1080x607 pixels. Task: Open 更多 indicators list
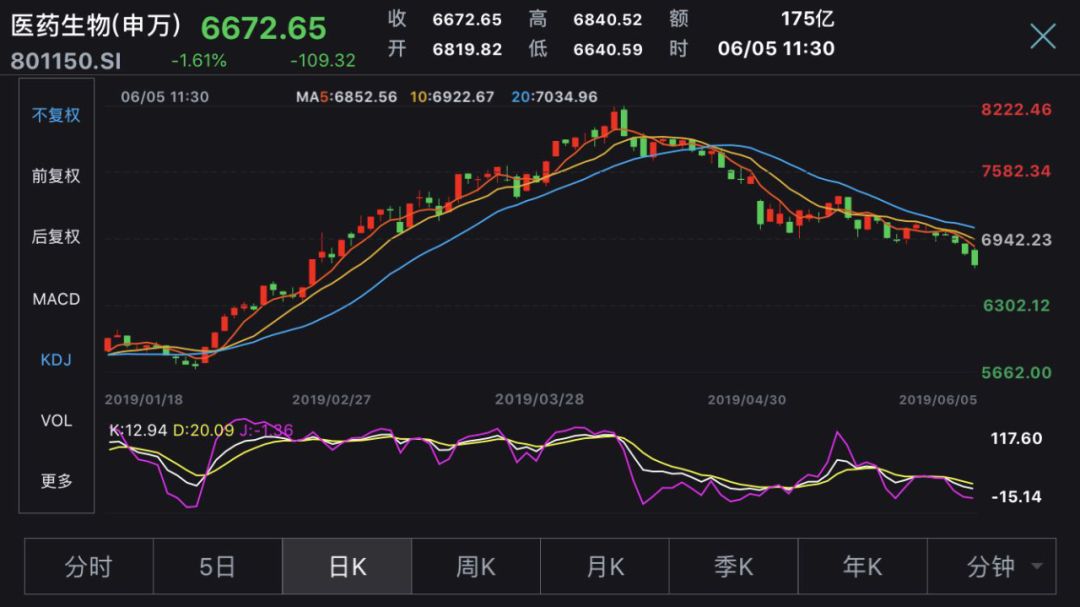click(x=56, y=481)
